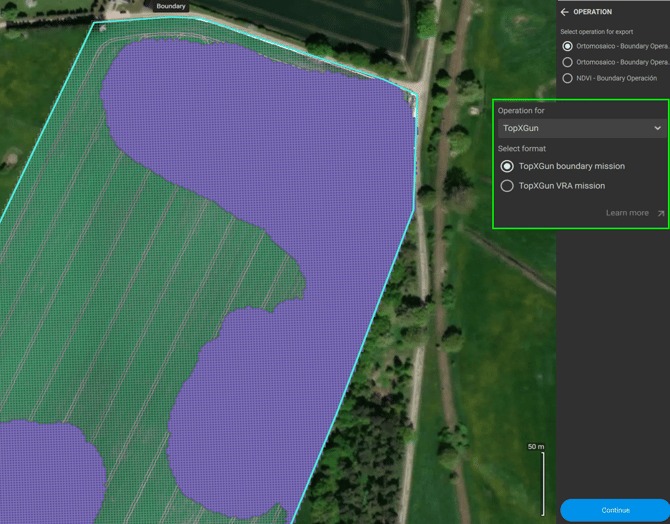Select TopXGun boundary mission format
The height and width of the screenshot is (524, 670).
(x=507, y=166)
